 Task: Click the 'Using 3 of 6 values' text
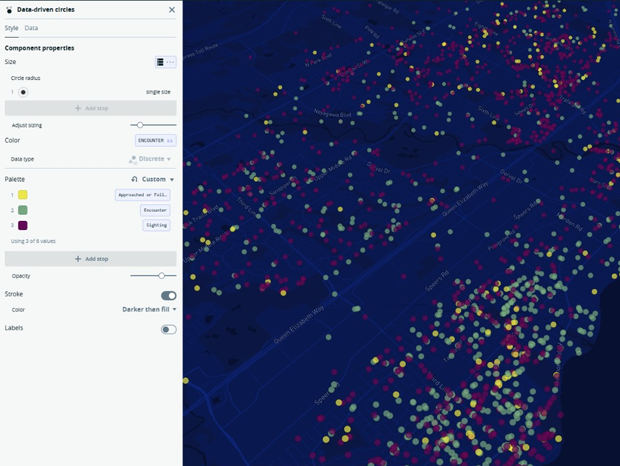(33, 241)
